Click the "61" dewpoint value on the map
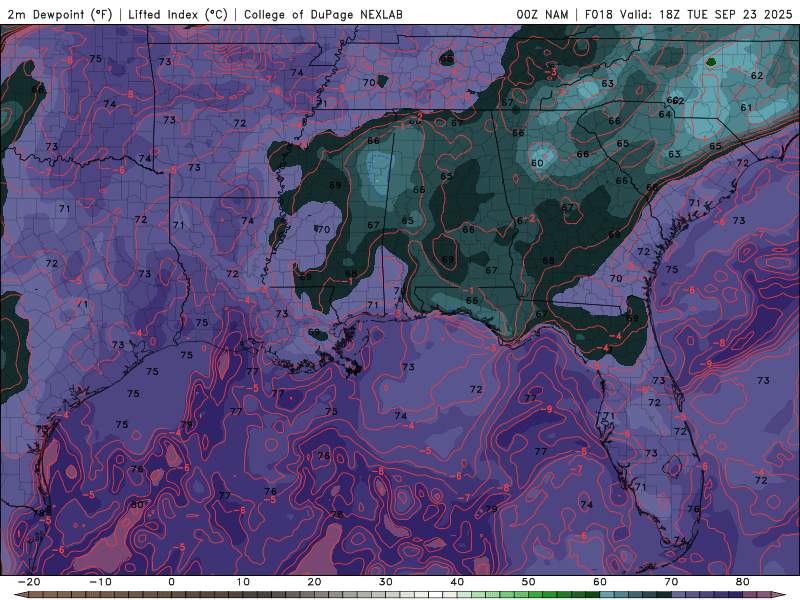 coord(746,108)
